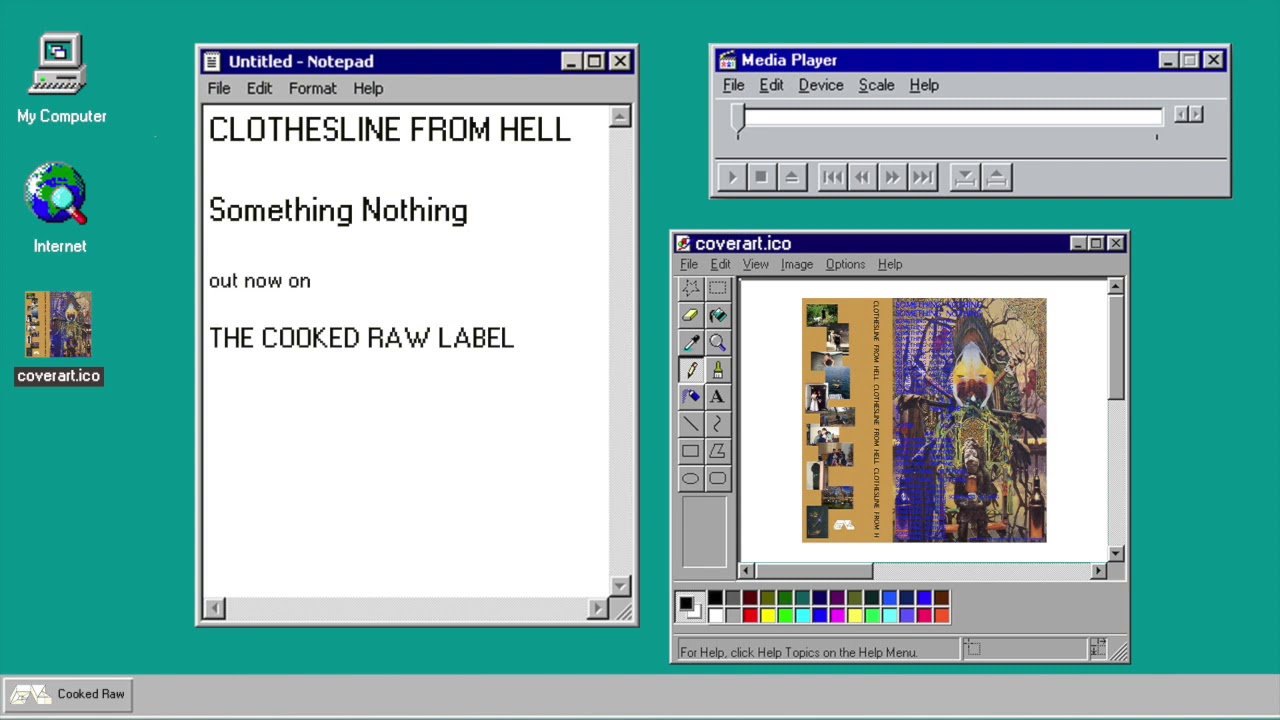Viewport: 1280px width, 720px height.
Task: Click Paint canvas scroll right arrow
Action: [x=1098, y=571]
